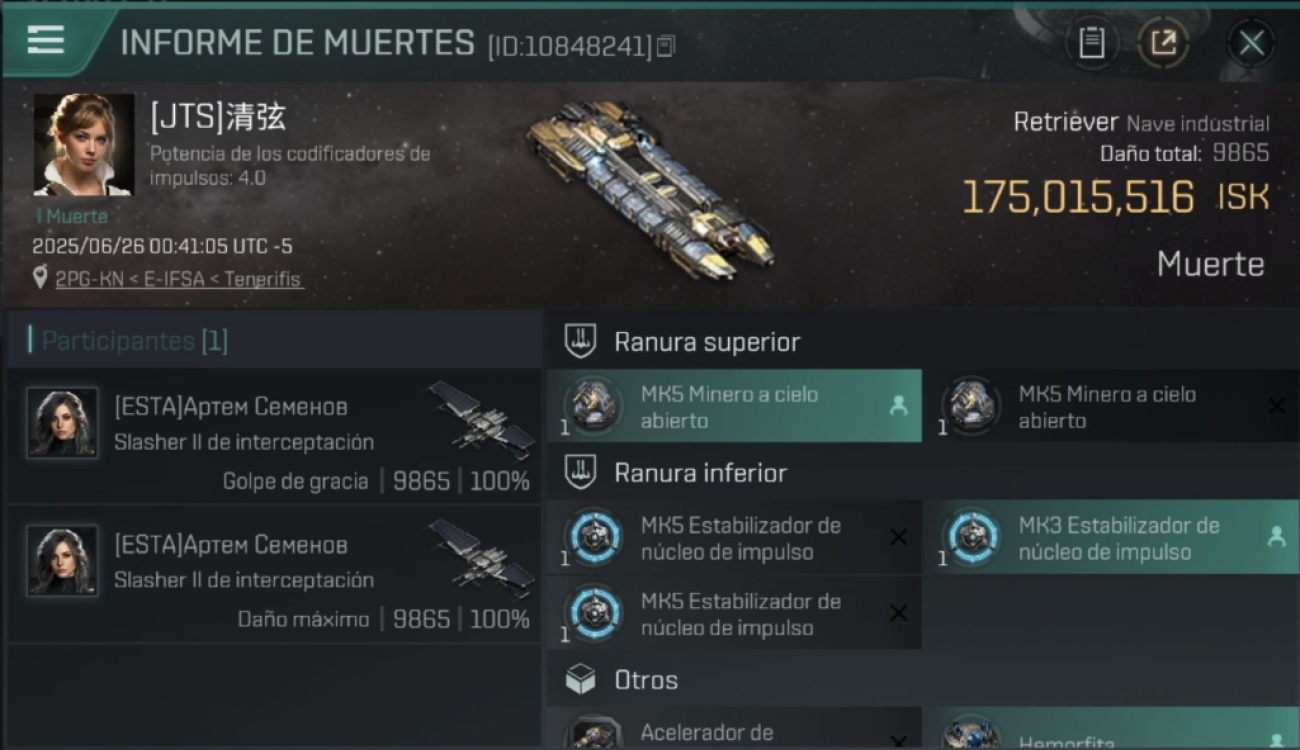Click the Retriever ship image
The image size is (1300, 750).
(x=648, y=194)
